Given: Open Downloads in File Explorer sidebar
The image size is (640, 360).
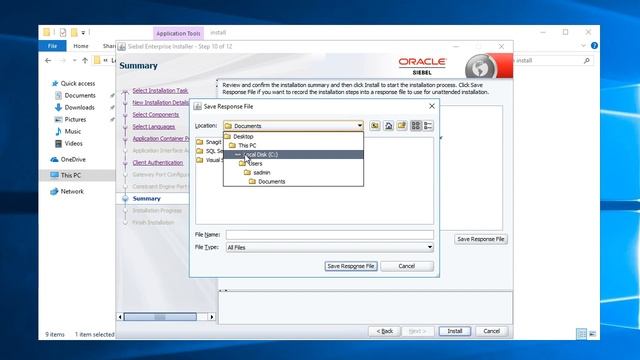Looking at the screenshot, I should [79, 107].
